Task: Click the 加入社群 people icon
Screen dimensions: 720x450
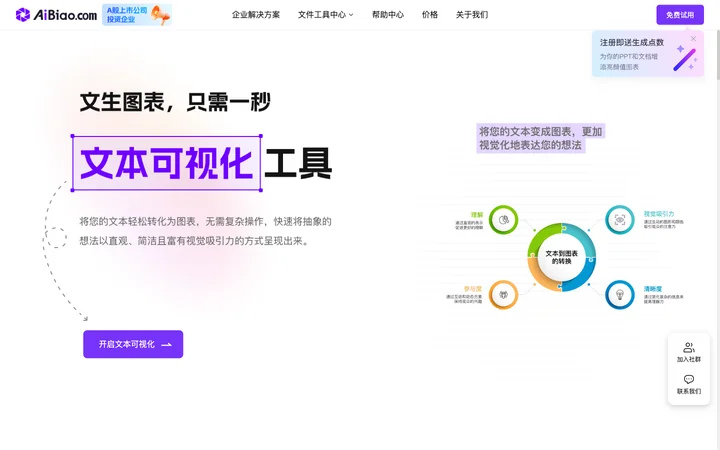Action: click(688, 347)
